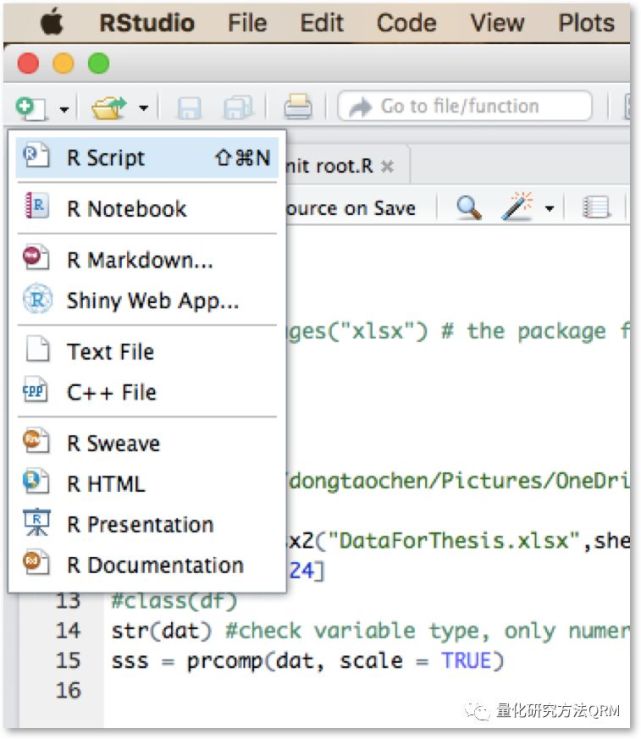Click the green zoom window button
Screen dimensions: 641x739
coord(99,64)
